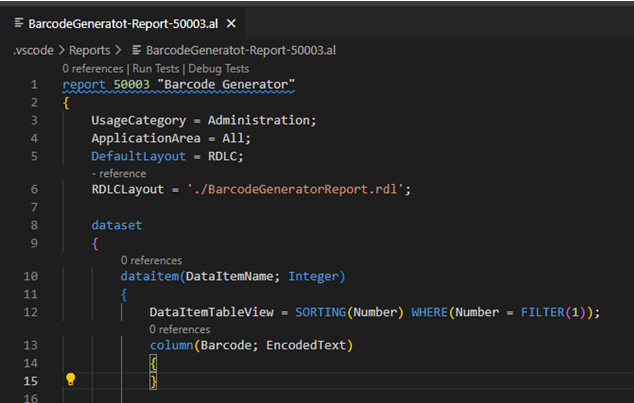
Task: Click '0 references' code lens above column line
Action: pos(180,329)
